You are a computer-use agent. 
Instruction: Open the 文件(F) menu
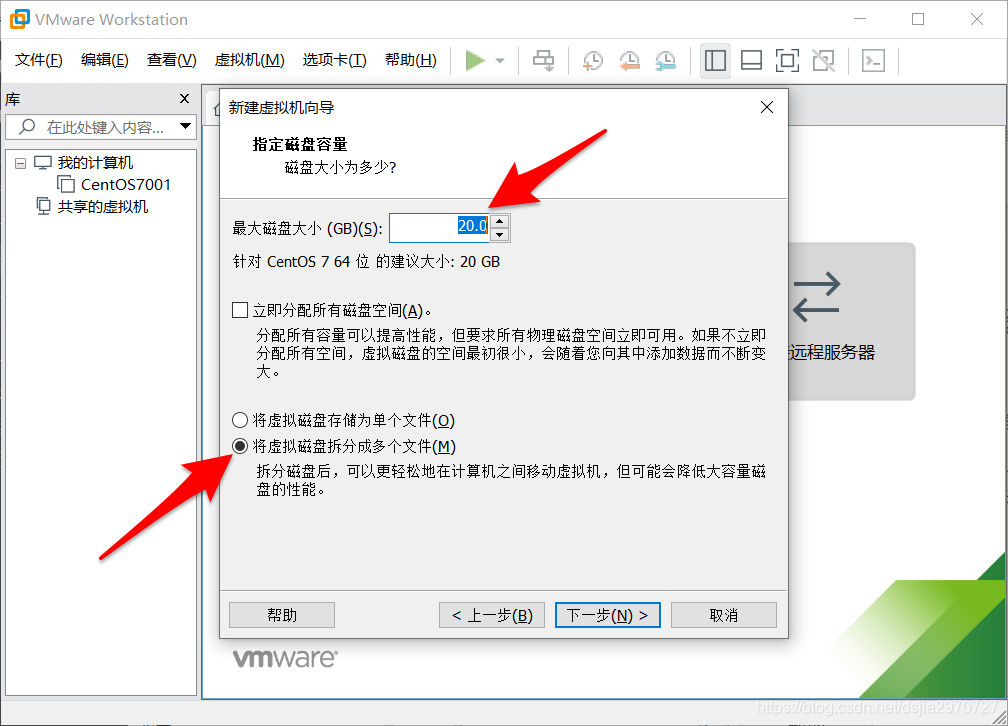(x=39, y=60)
